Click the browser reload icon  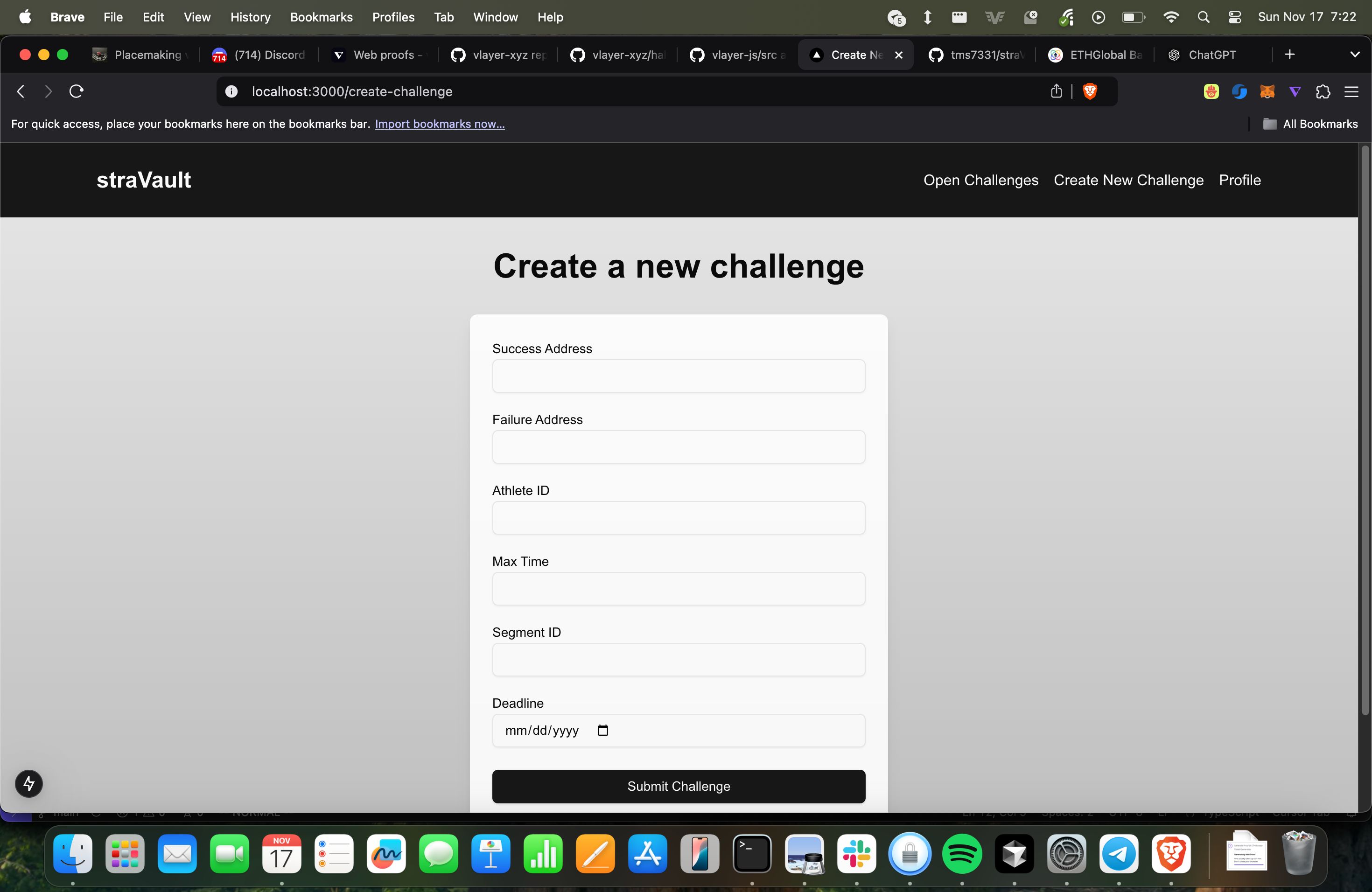(76, 91)
